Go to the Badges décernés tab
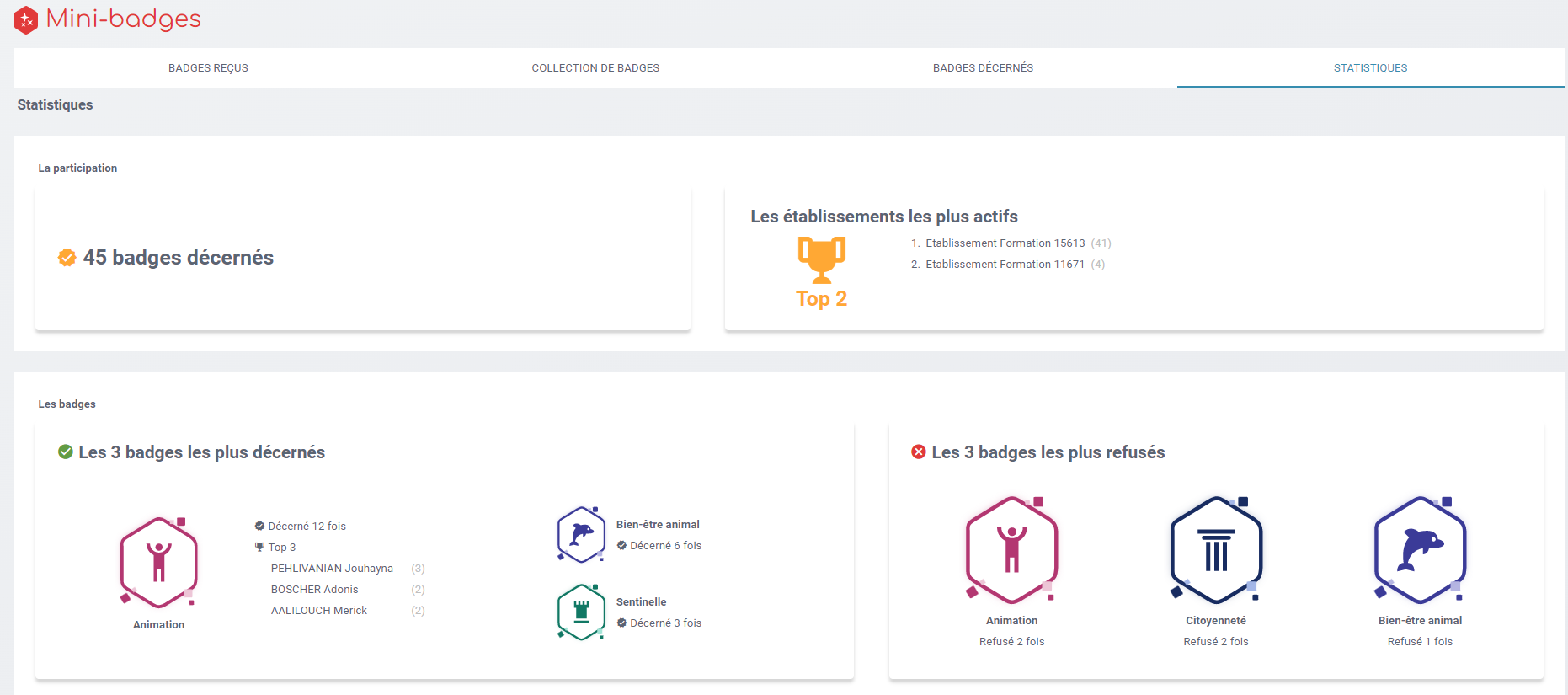Image resolution: width=1568 pixels, height=695 pixels. click(x=983, y=68)
